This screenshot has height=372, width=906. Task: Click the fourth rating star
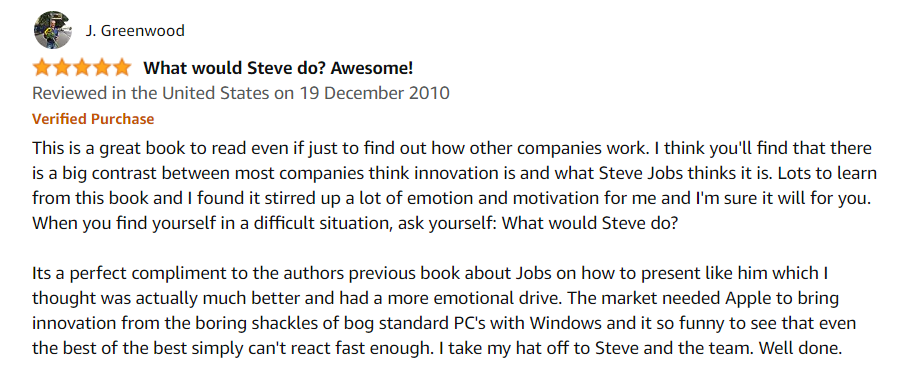point(102,68)
